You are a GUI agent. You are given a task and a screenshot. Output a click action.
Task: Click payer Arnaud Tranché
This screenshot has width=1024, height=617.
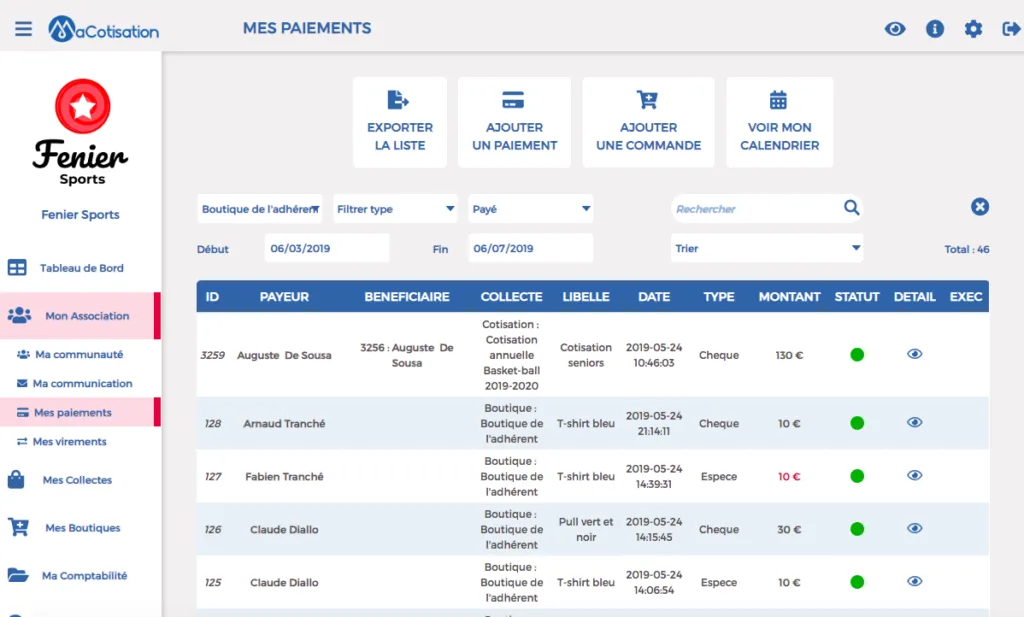pos(284,424)
